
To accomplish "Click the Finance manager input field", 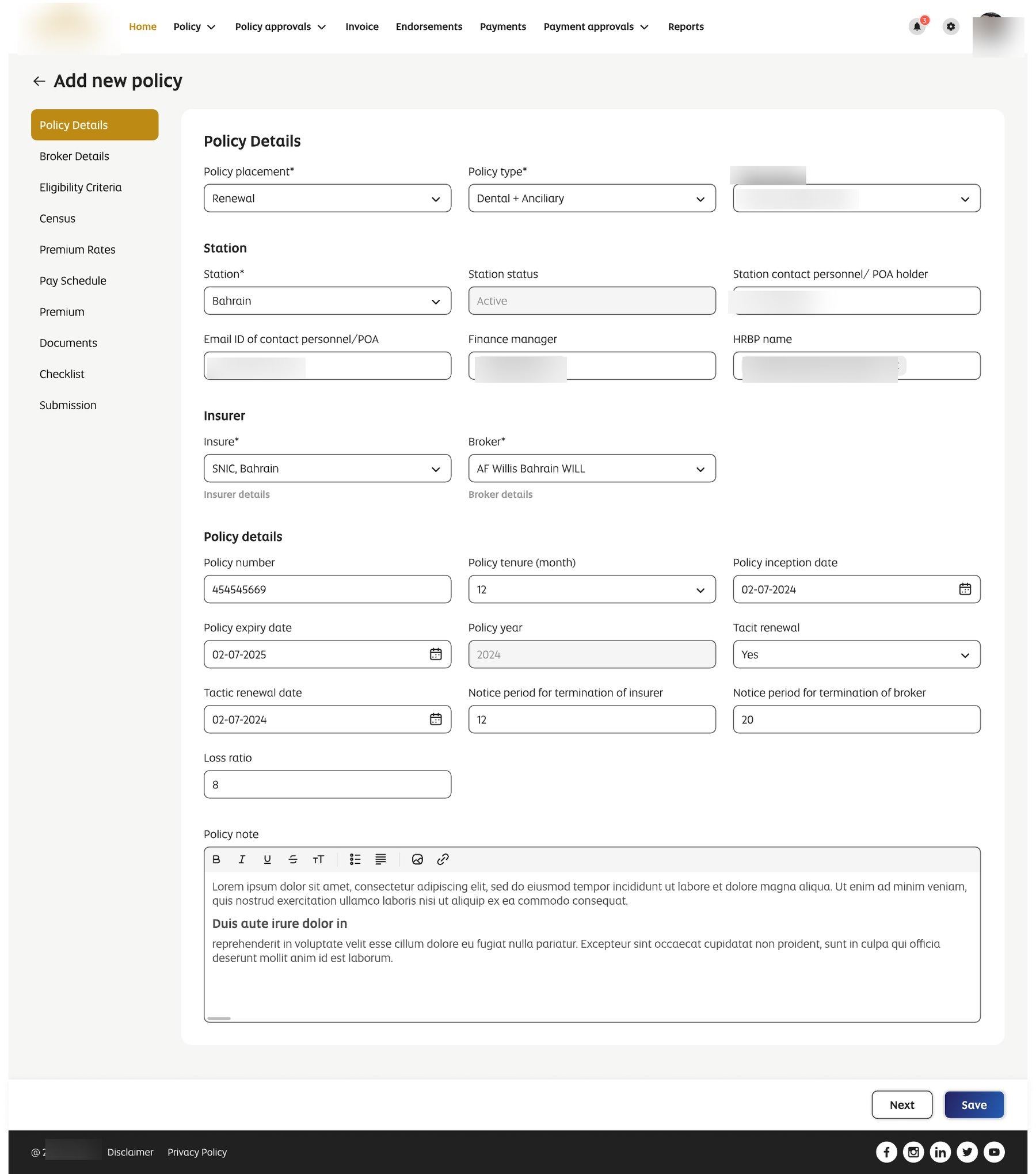I will click(x=592, y=365).
